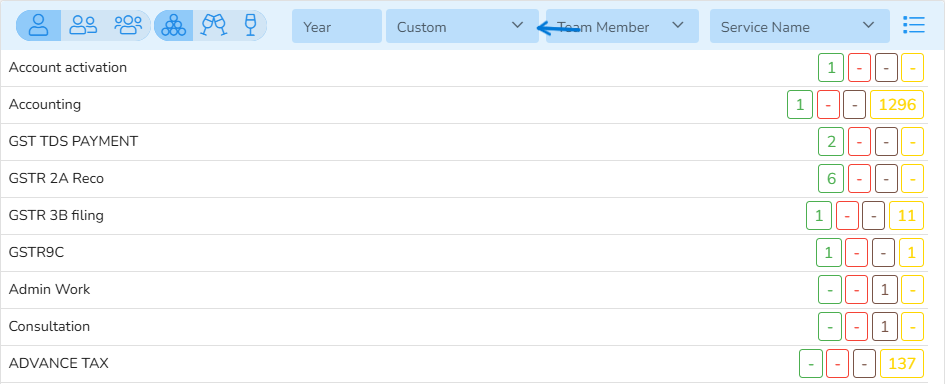This screenshot has height=384, width=945.
Task: Click yellow dash box in GSTR 2A Reco row
Action: pyautogui.click(x=912, y=179)
